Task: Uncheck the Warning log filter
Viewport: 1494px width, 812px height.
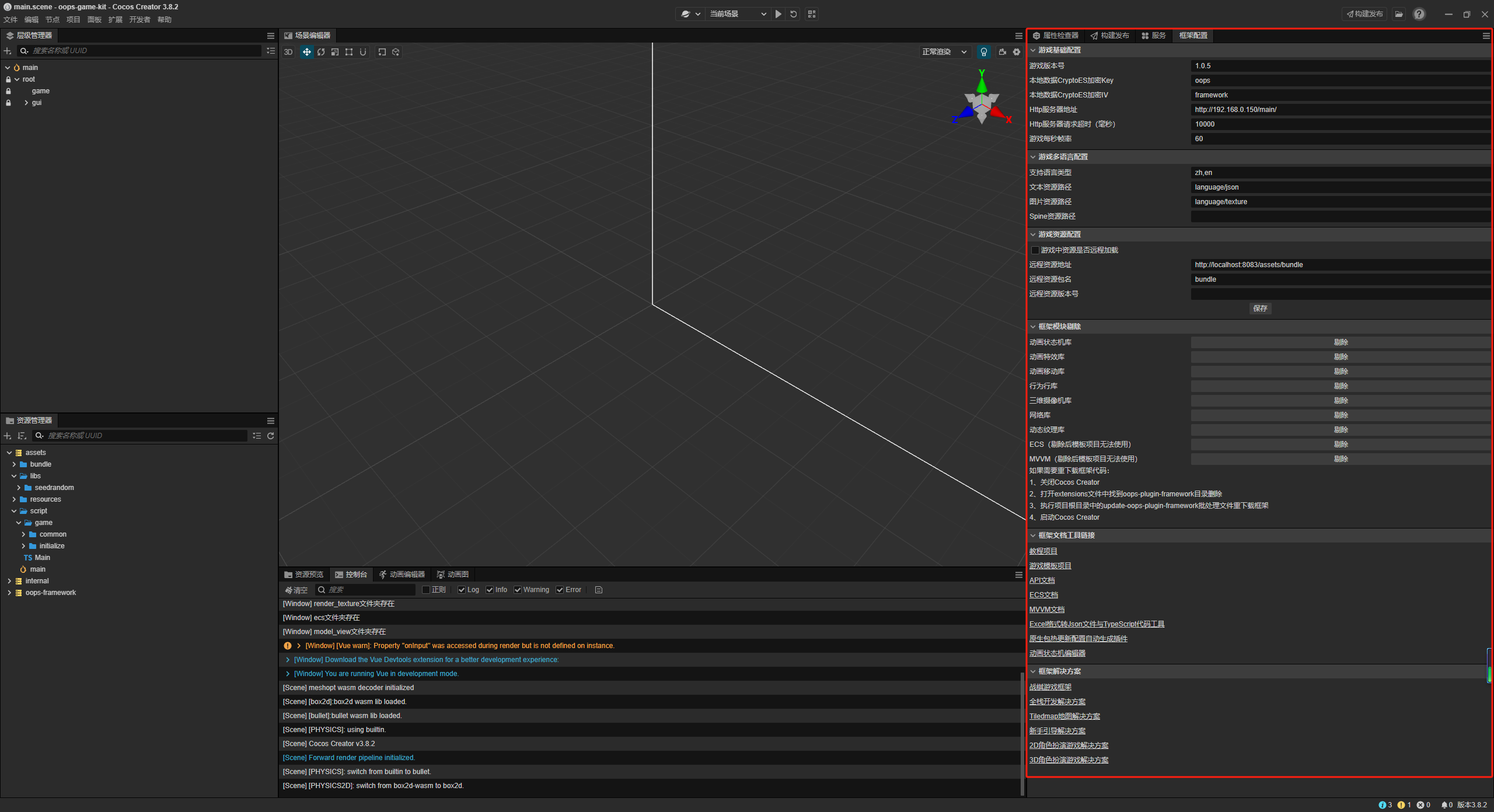Action: (518, 590)
